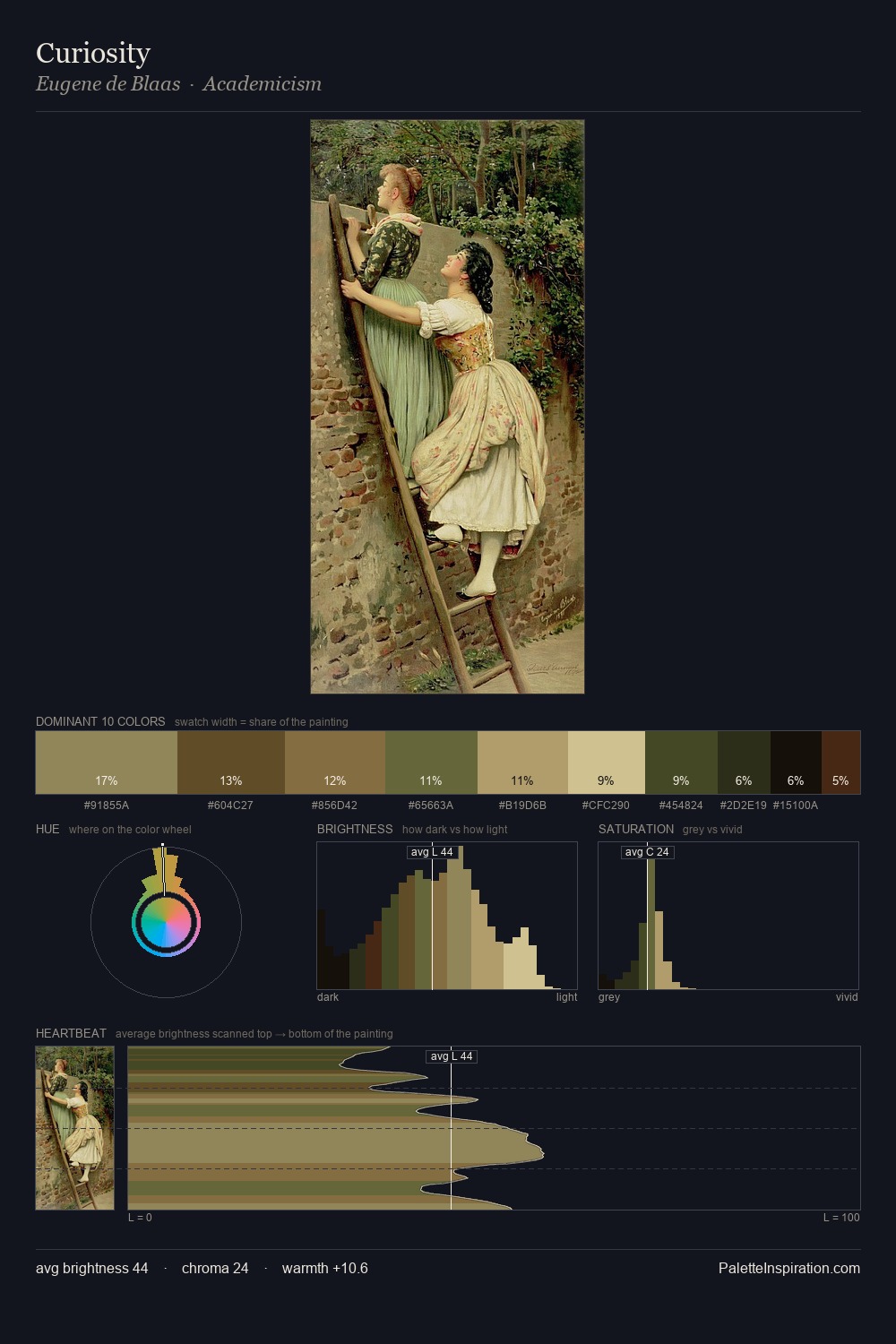Click the hex code #B19D6B label
The height and width of the screenshot is (1344, 896).
[x=522, y=806]
